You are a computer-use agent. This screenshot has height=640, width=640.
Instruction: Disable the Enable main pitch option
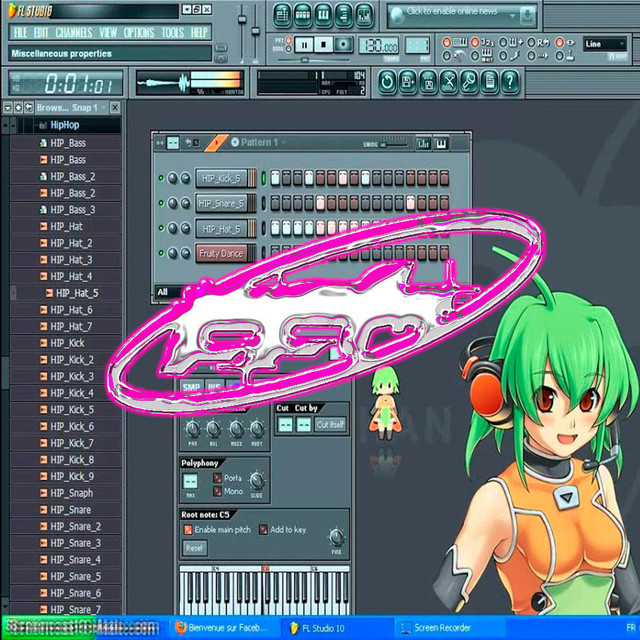(x=187, y=529)
